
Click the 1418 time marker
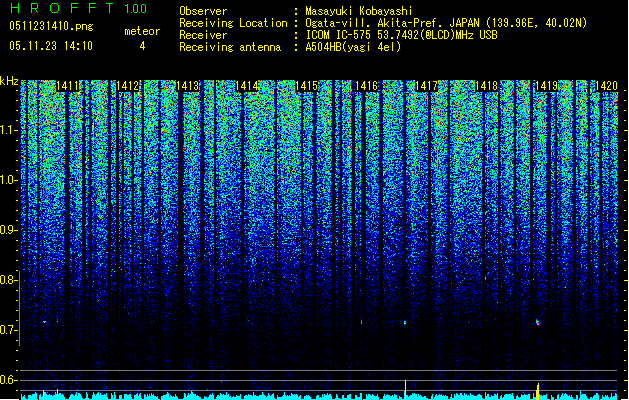[x=486, y=86]
